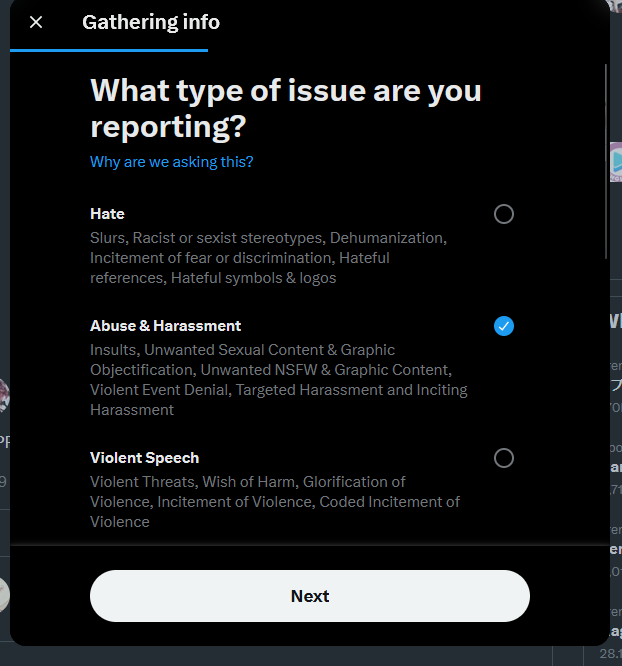Click the dialog's vertical scrollbar thumb
The image size is (622, 666).
606,161
